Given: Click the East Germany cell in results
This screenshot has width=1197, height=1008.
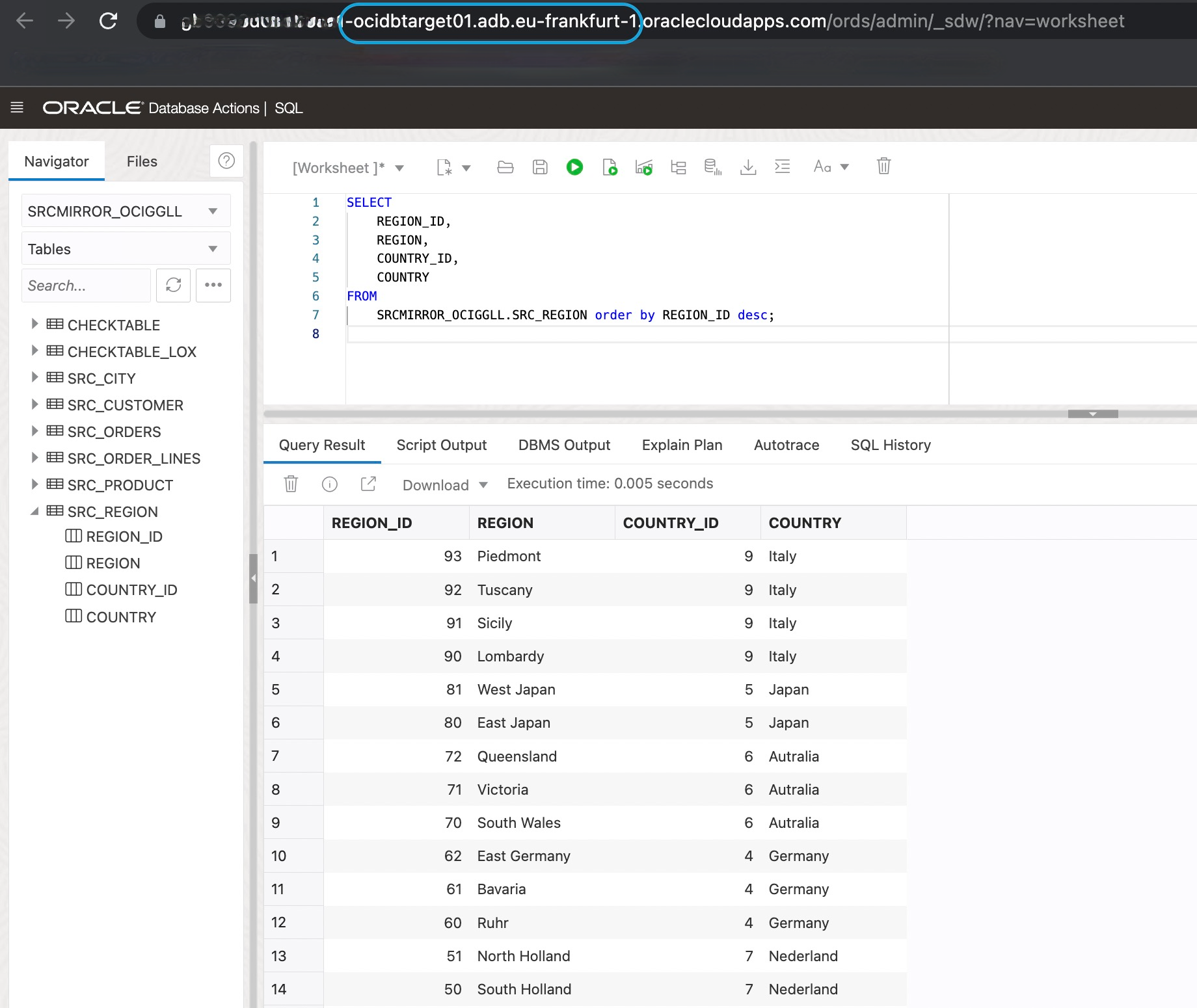Looking at the screenshot, I should click(x=543, y=856).
